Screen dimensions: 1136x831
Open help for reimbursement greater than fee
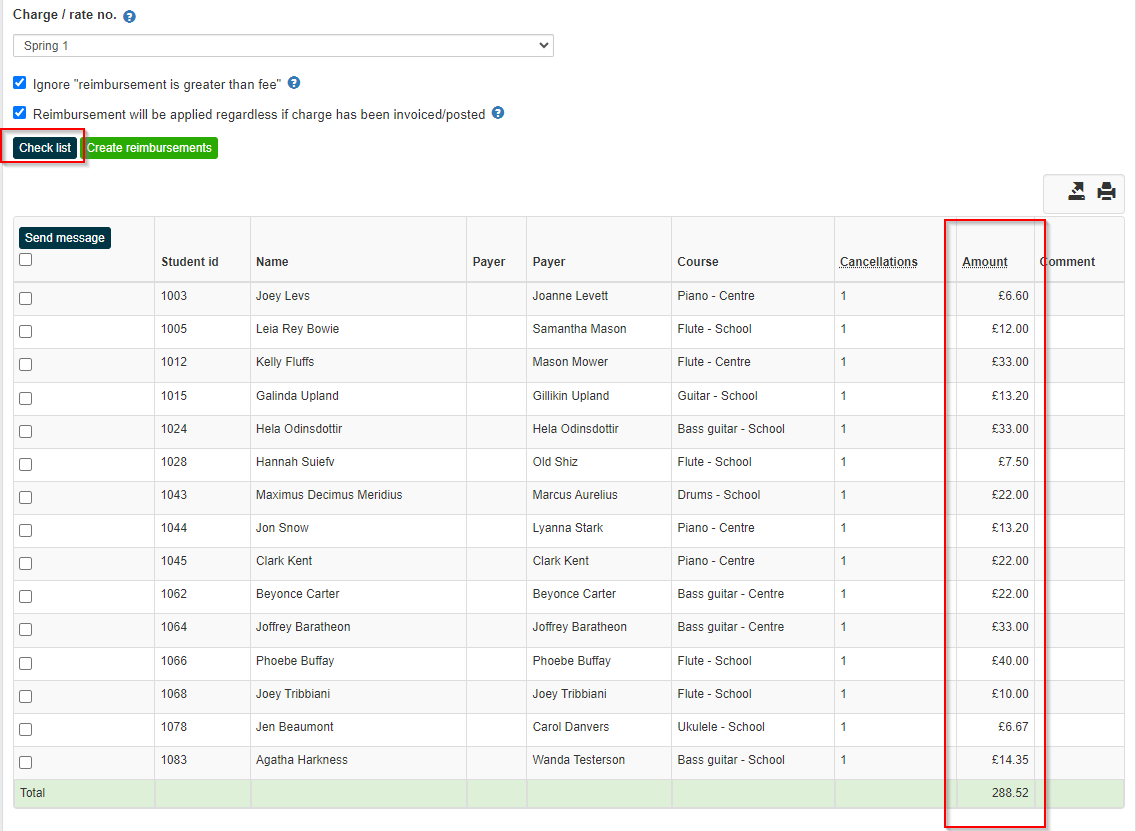point(293,83)
